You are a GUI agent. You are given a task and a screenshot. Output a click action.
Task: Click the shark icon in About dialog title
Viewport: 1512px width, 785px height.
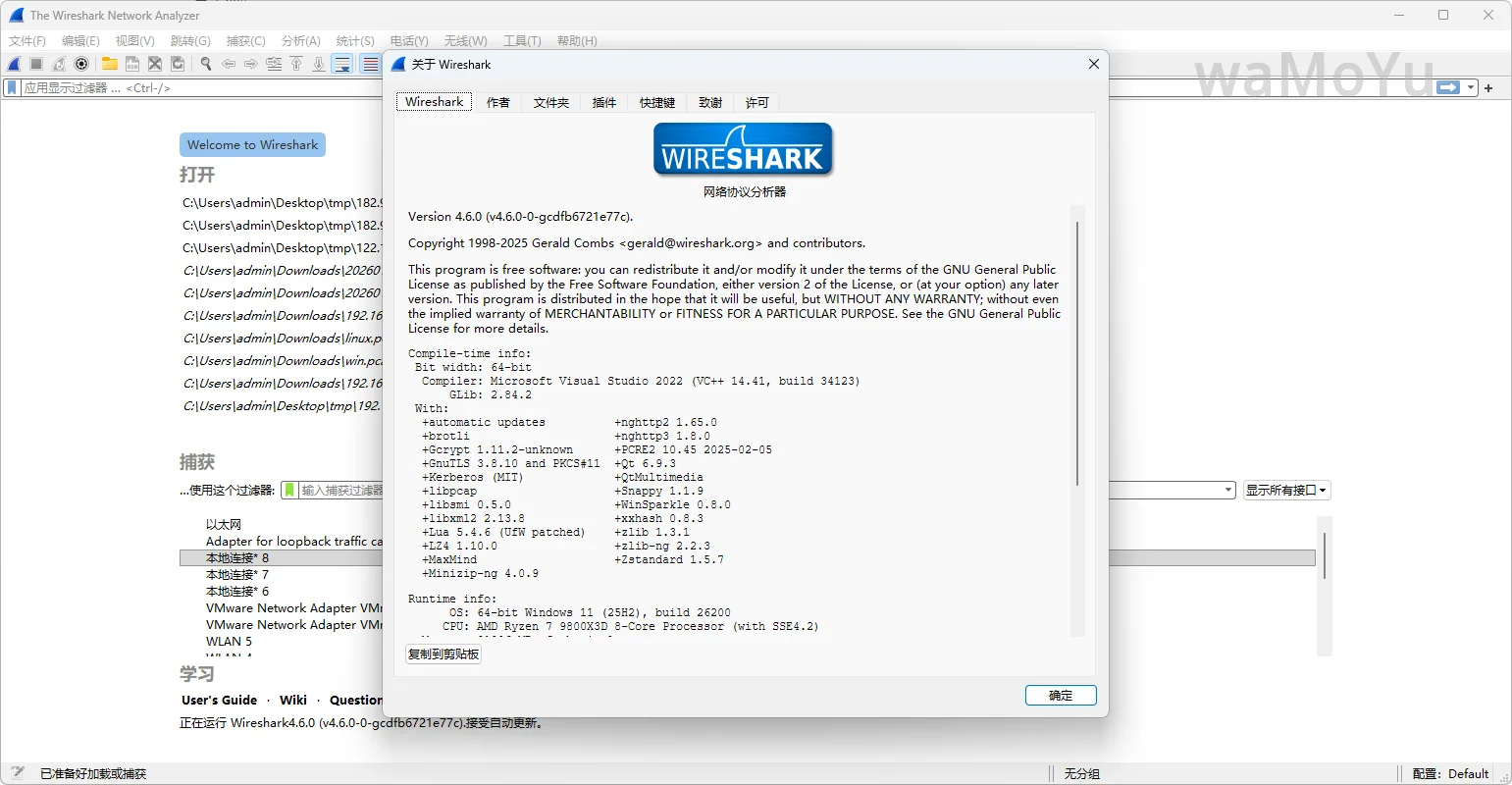398,64
